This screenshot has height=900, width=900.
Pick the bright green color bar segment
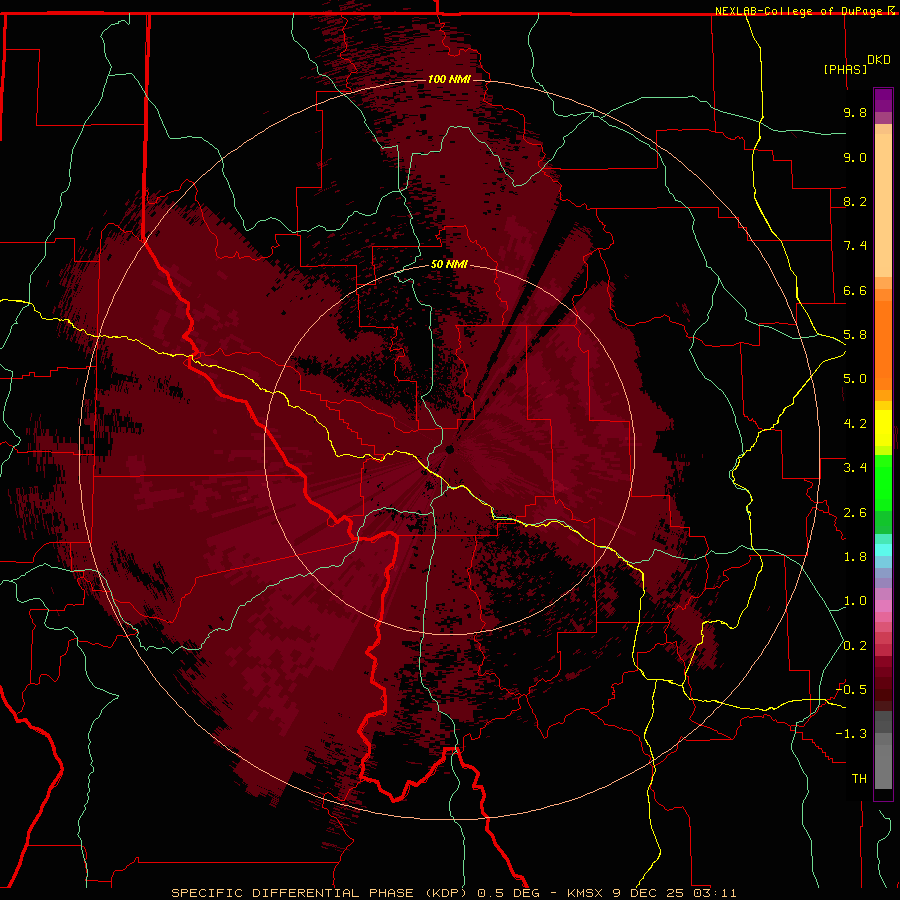[x=883, y=482]
